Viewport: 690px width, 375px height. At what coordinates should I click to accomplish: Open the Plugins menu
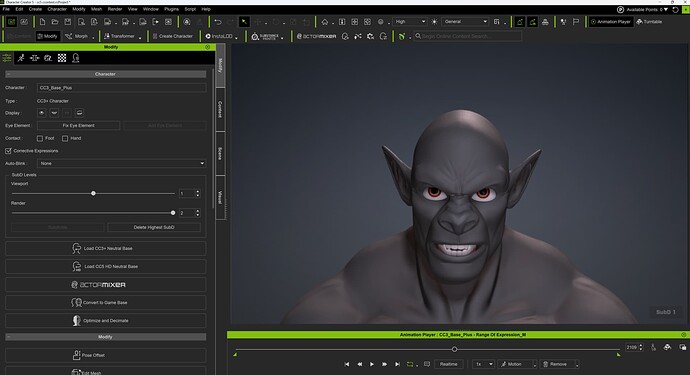171,9
